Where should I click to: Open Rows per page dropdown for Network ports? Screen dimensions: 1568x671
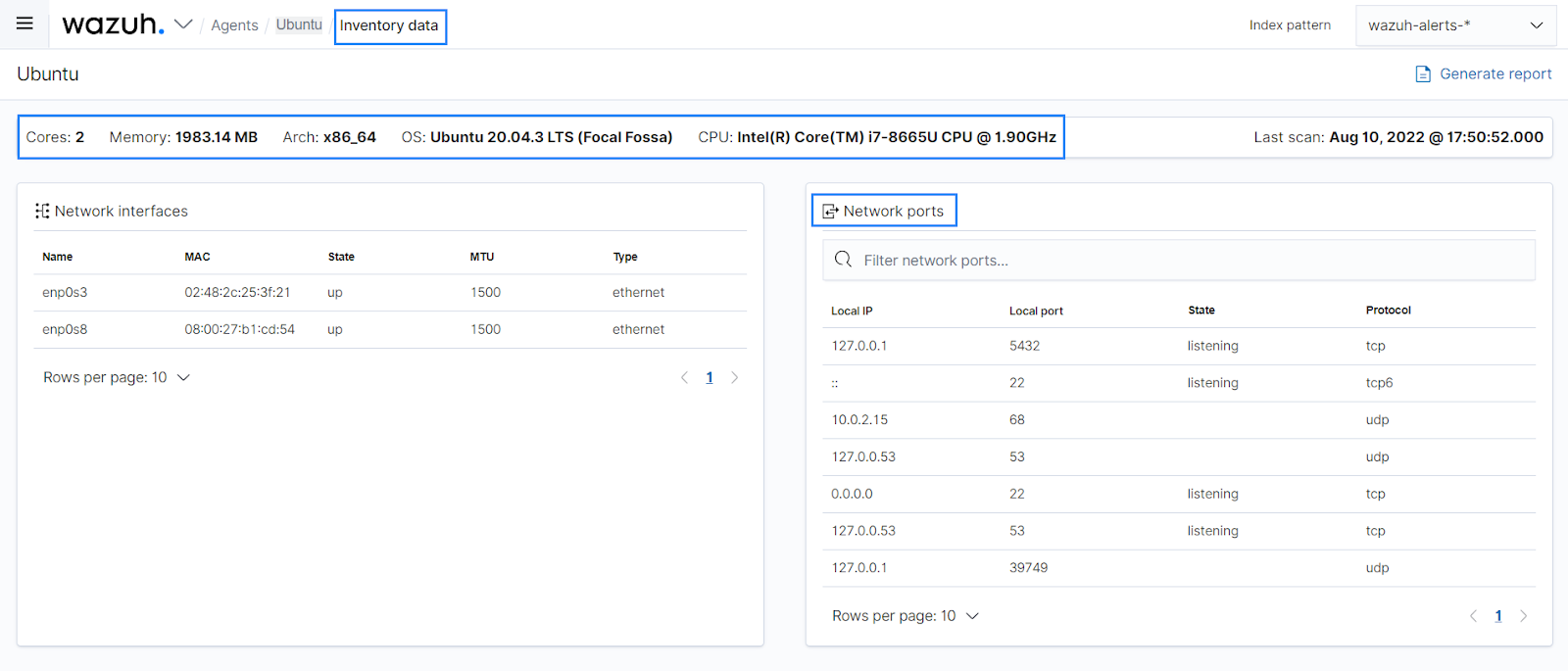[906, 616]
